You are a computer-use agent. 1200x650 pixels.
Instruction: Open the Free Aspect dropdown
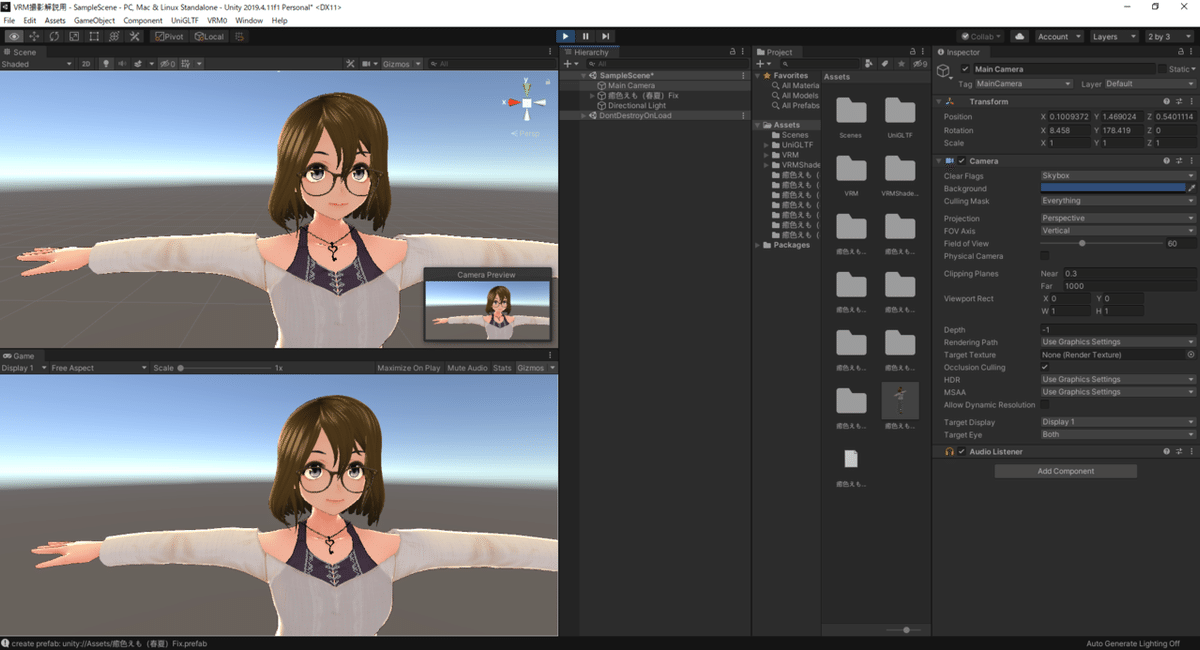tap(98, 368)
